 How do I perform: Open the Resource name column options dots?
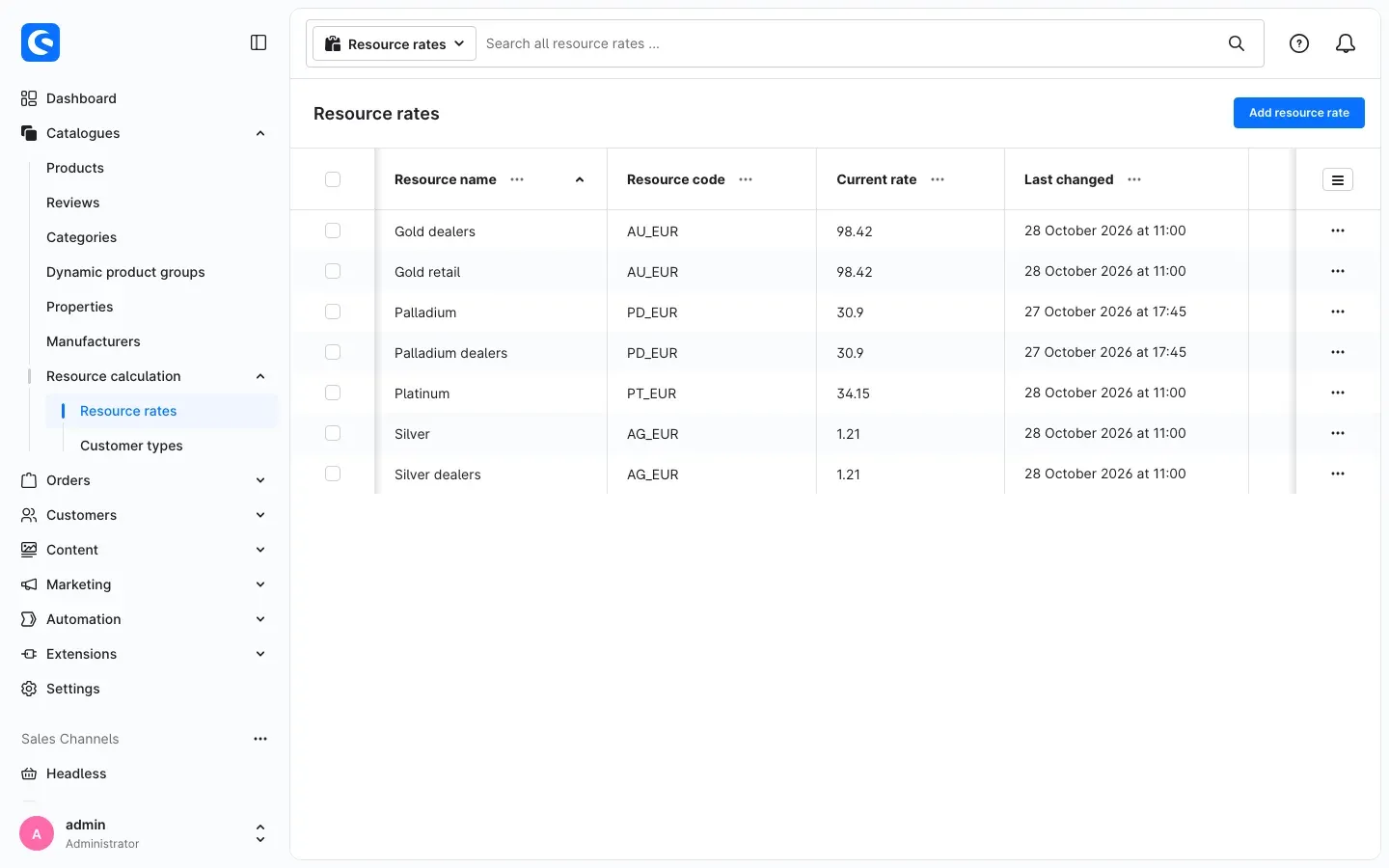coord(517,179)
